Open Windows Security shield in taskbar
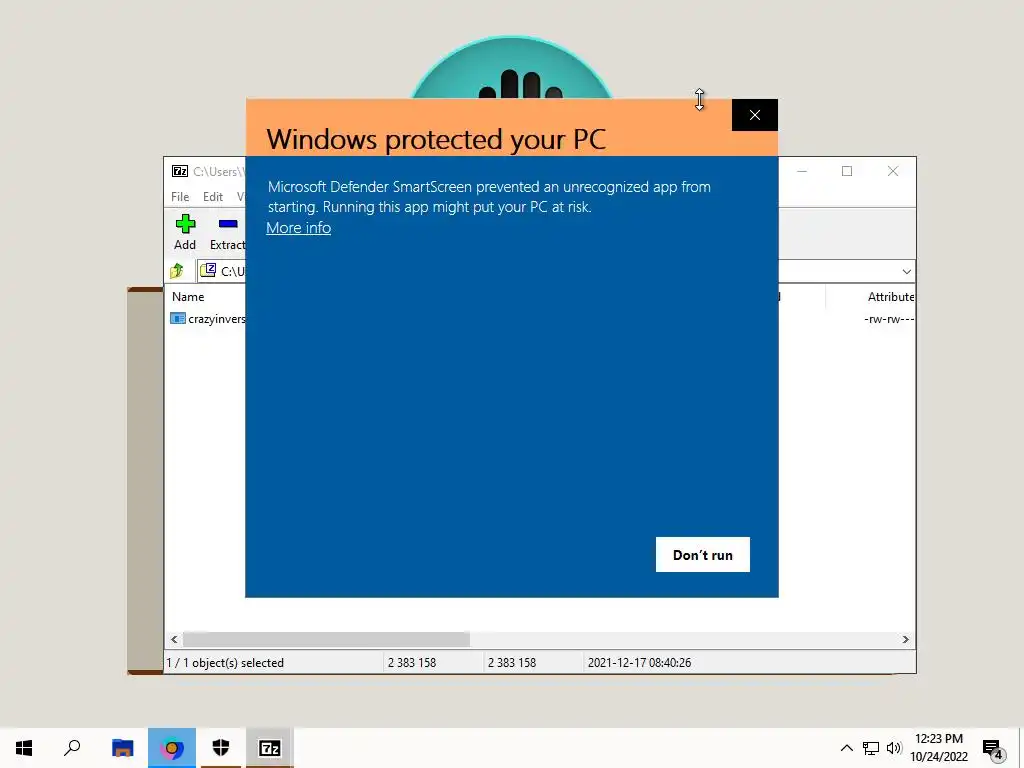The width and height of the screenshot is (1024, 768). (221, 748)
